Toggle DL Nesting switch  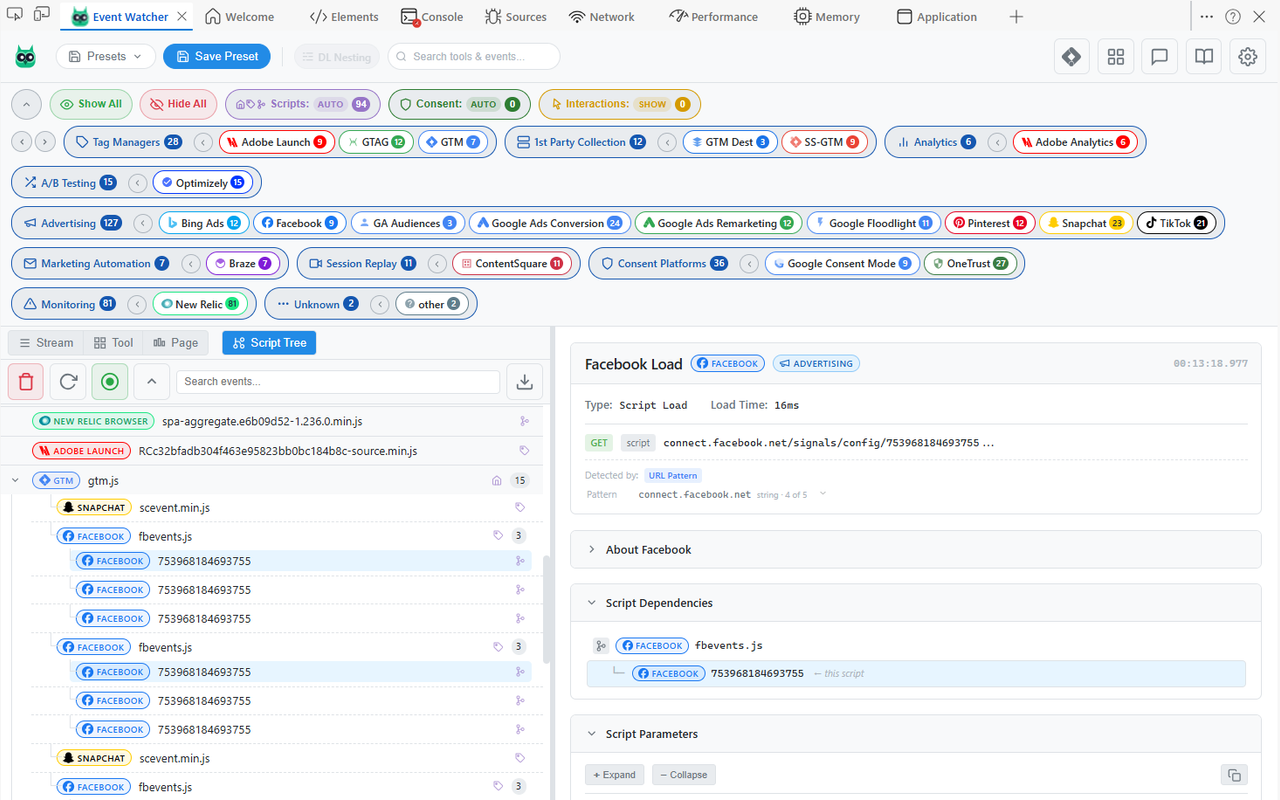point(337,57)
